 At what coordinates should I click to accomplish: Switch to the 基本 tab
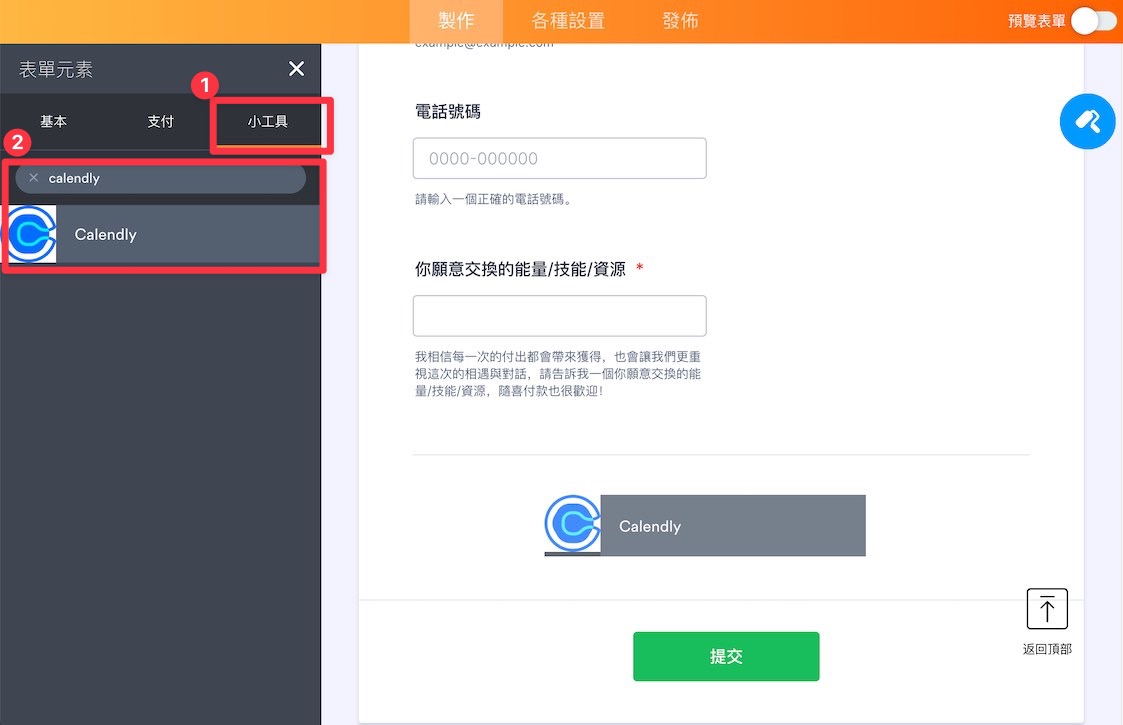tap(54, 121)
